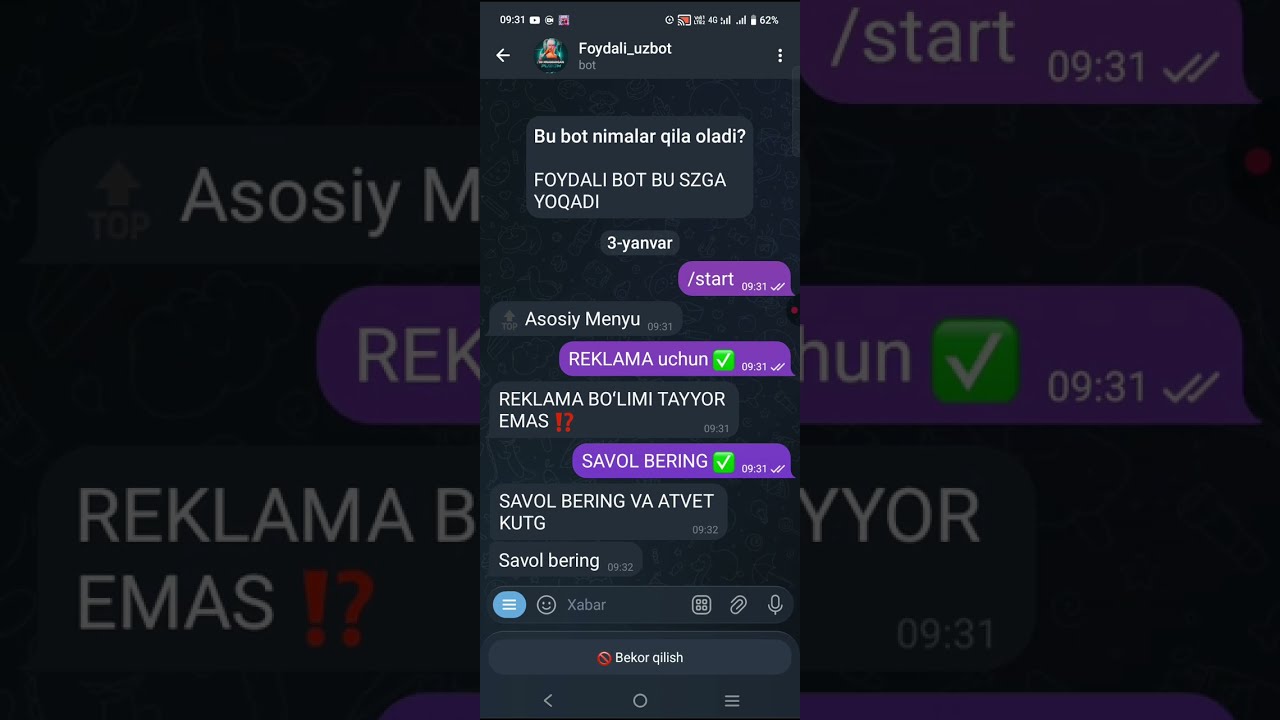Tap the Bekor qilish button

(640, 657)
